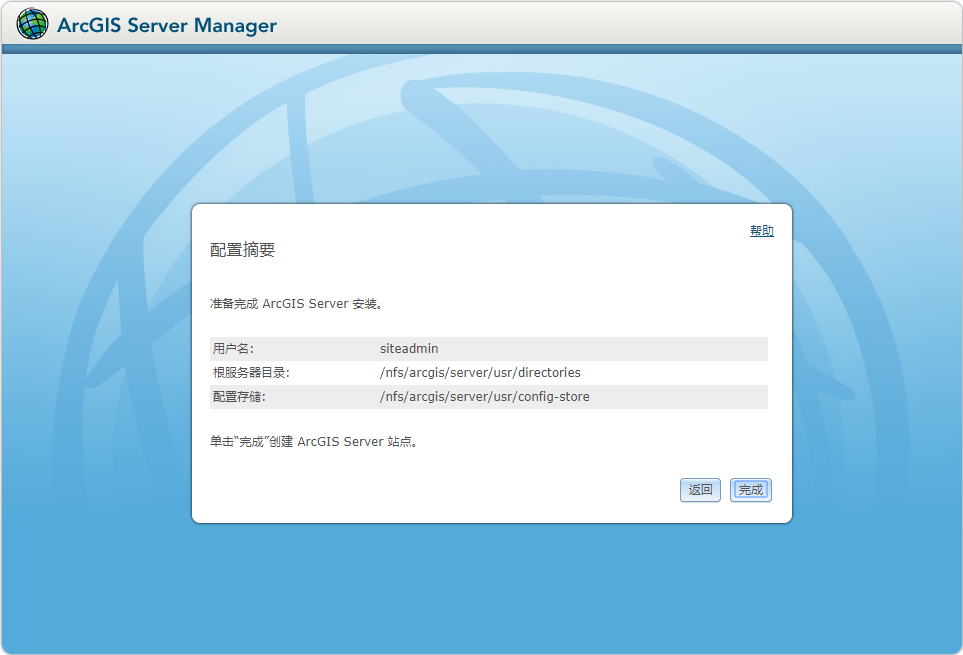Select the 配置摘要 heading text
Screen dimensions: 963x655
(243, 250)
